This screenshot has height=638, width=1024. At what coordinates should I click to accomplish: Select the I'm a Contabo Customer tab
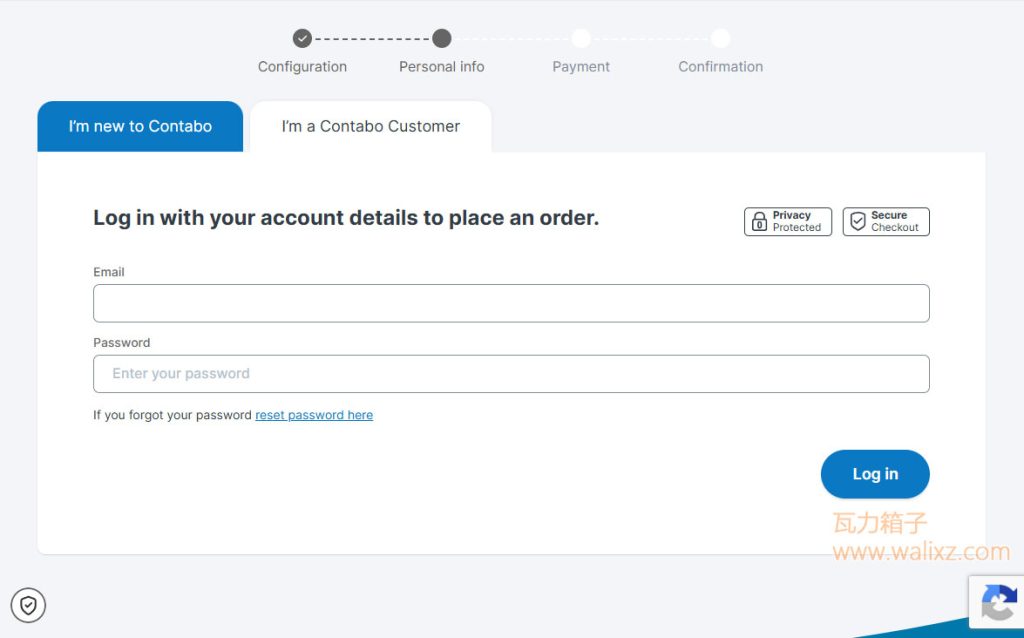370,126
